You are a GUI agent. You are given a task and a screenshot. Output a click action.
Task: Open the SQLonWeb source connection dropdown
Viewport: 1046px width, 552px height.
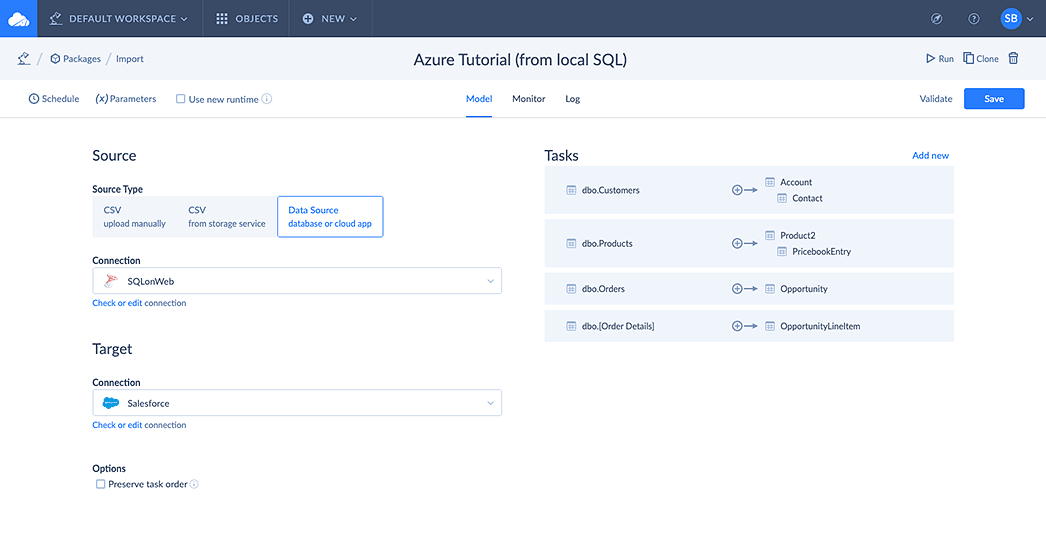297,281
